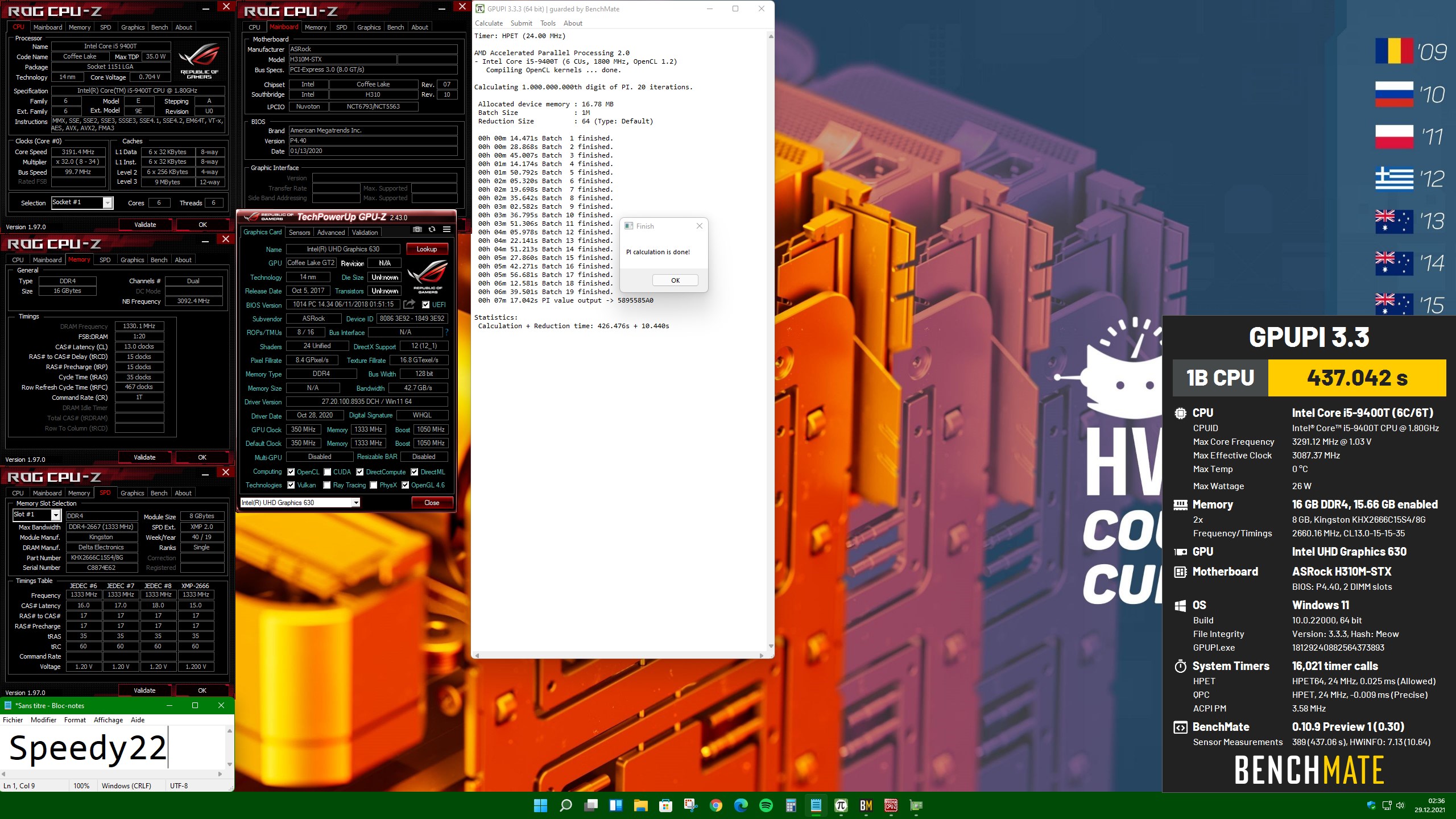Screen dimensions: 1456x819
Task: Refresh GPU-Z data with refresh icon
Action: click(432, 230)
